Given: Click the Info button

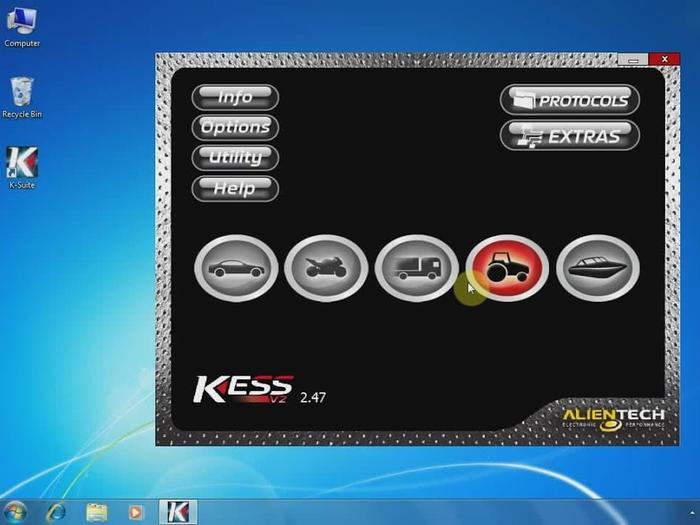Looking at the screenshot, I should coord(235,97).
